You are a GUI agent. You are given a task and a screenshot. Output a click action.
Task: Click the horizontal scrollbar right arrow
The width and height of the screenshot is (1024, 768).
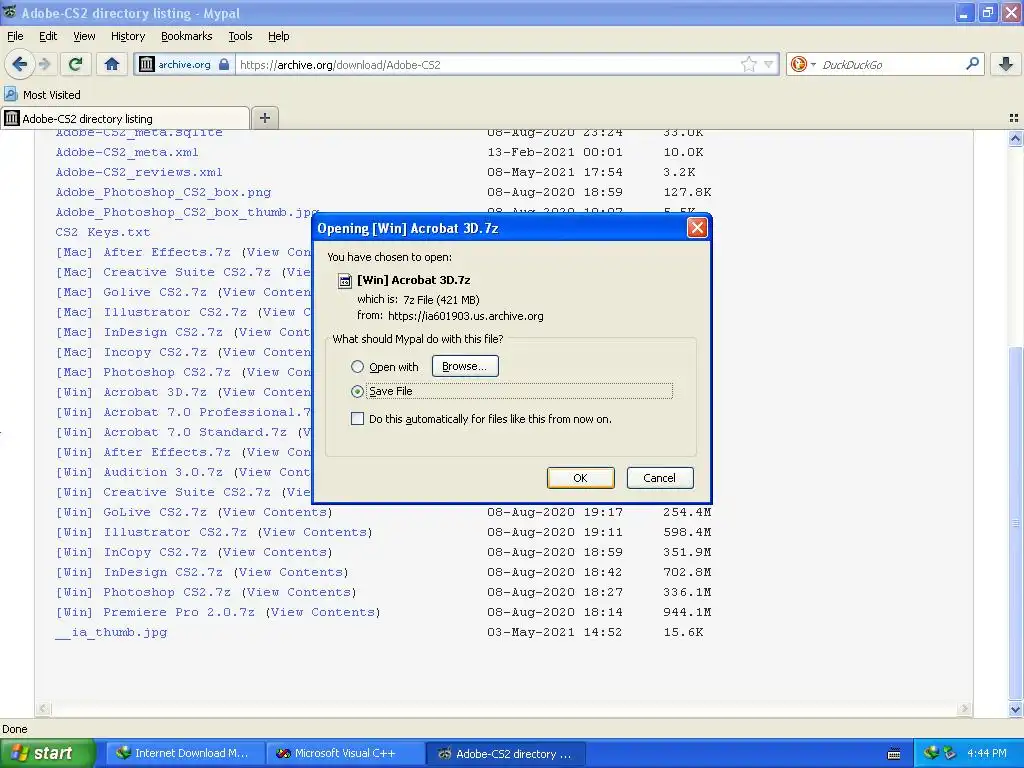[965, 709]
